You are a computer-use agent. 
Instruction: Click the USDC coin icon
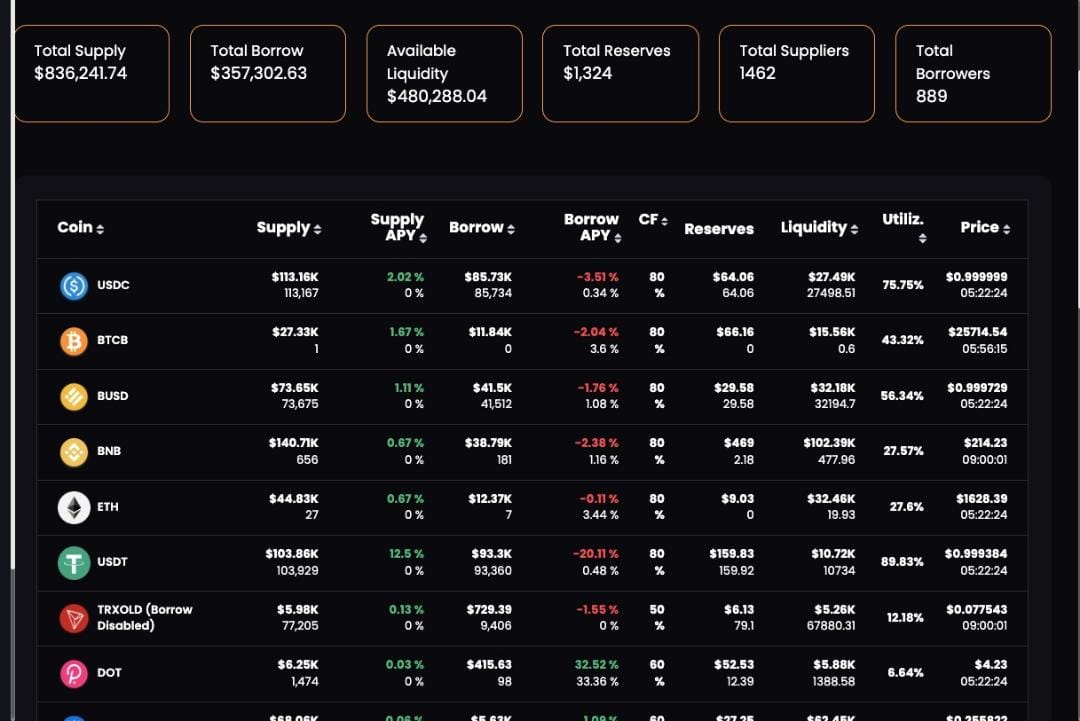72,285
